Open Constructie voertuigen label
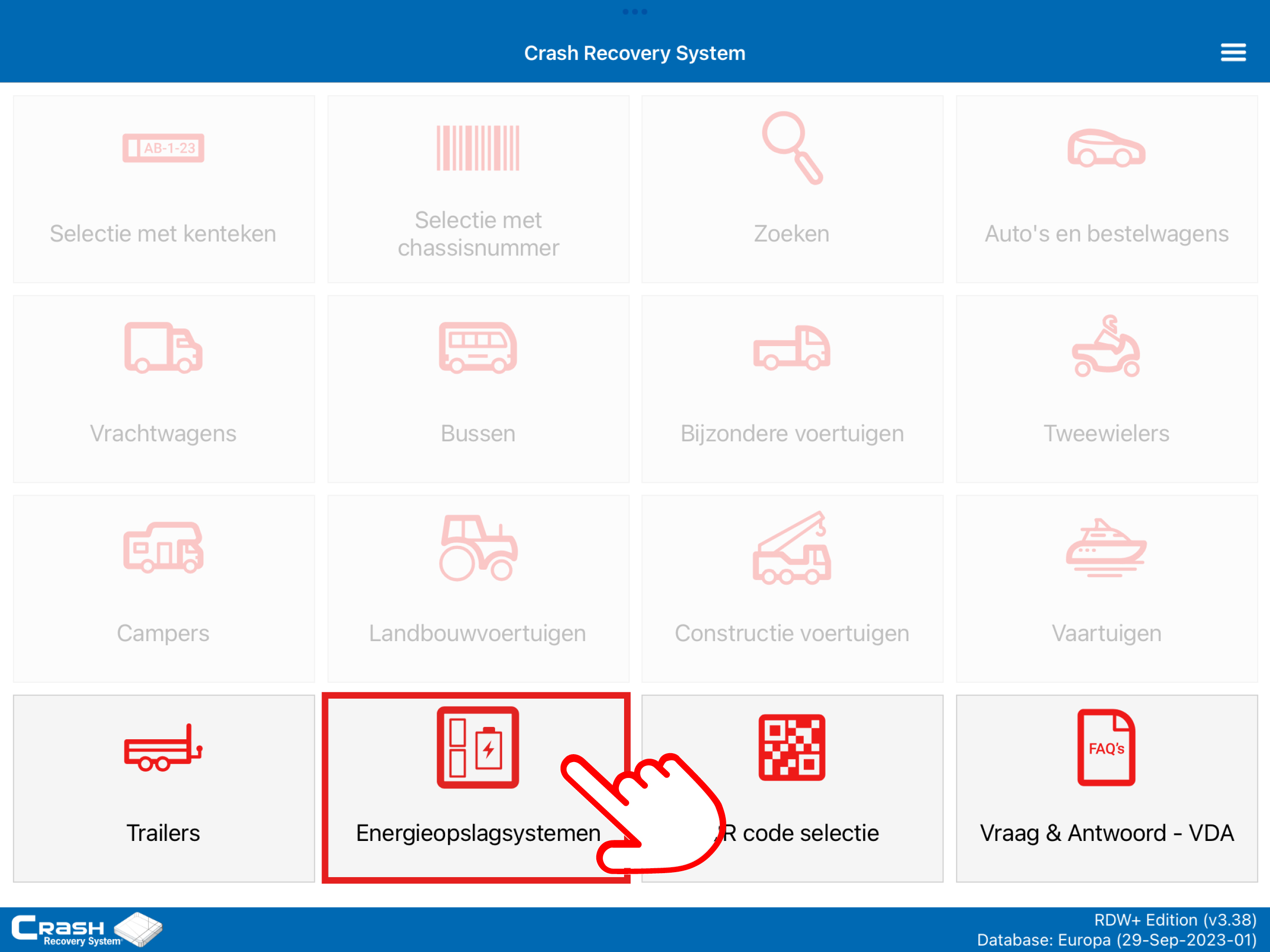Viewport: 1270px width, 952px height. [x=792, y=633]
